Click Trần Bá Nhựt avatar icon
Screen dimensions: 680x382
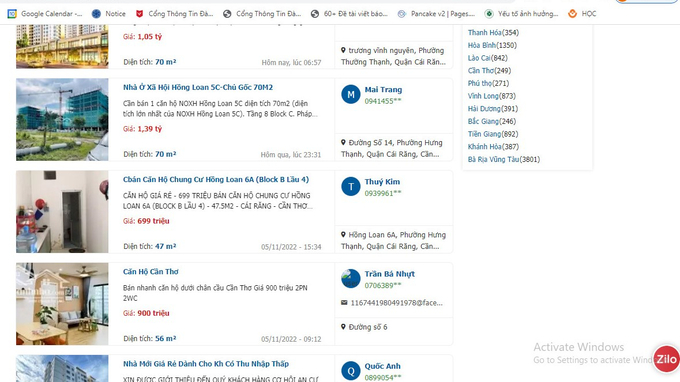[x=351, y=279]
